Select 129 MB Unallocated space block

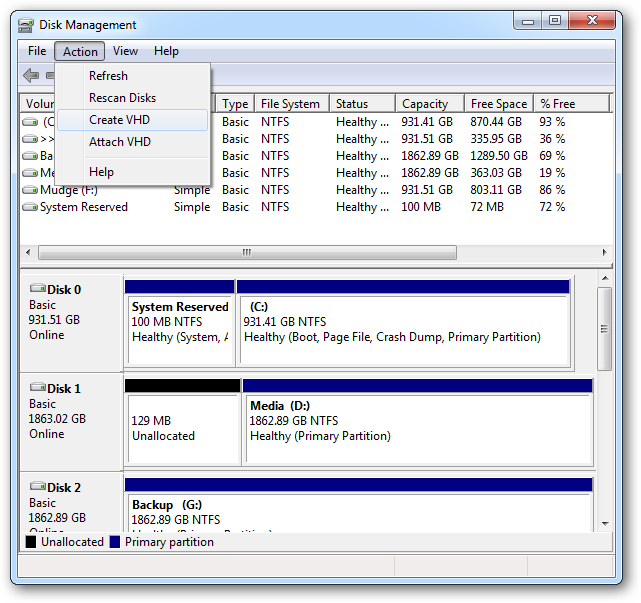pyautogui.click(x=183, y=423)
